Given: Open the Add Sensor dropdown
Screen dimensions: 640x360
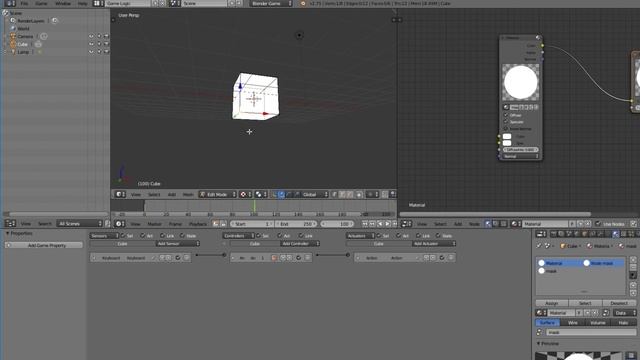Looking at the screenshot, I should click(178, 244).
